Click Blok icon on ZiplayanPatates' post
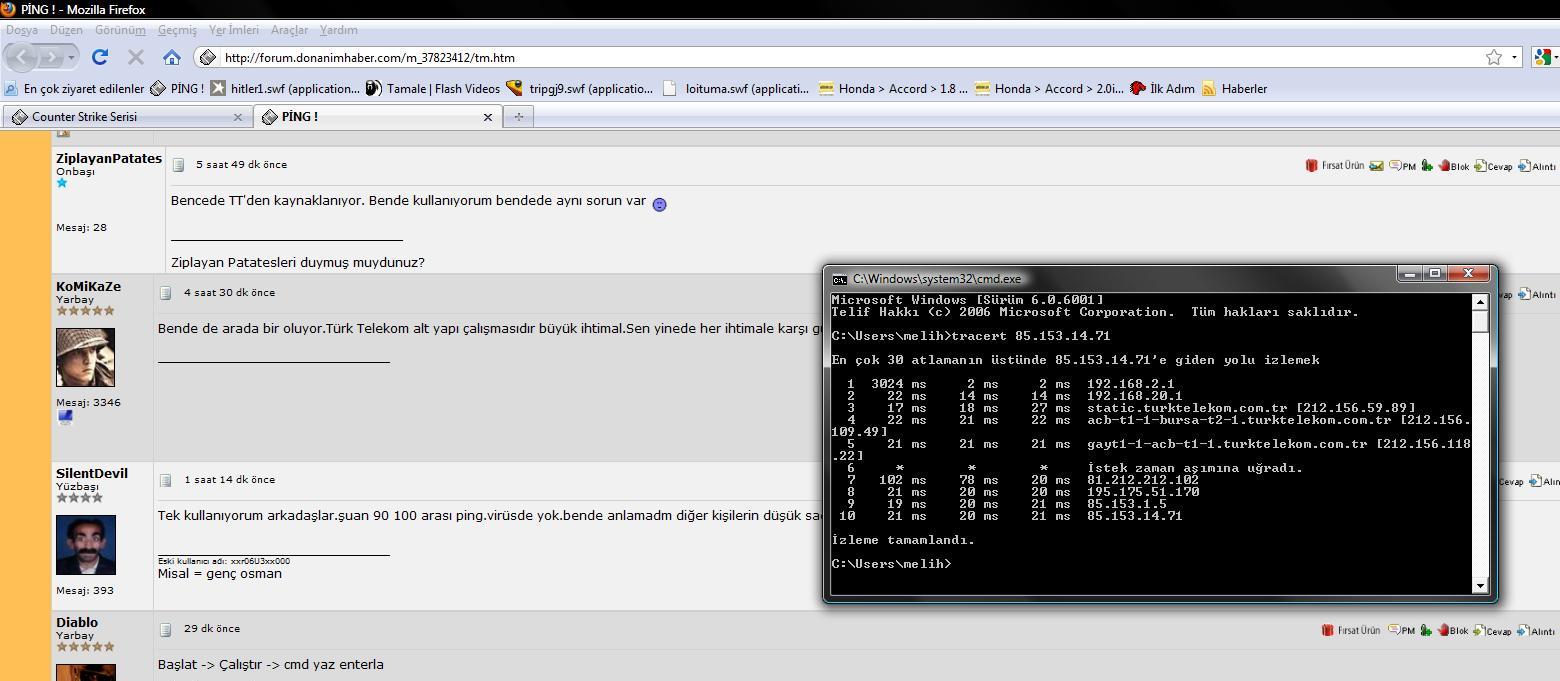Screen dimensions: 1560x681 point(1452,166)
